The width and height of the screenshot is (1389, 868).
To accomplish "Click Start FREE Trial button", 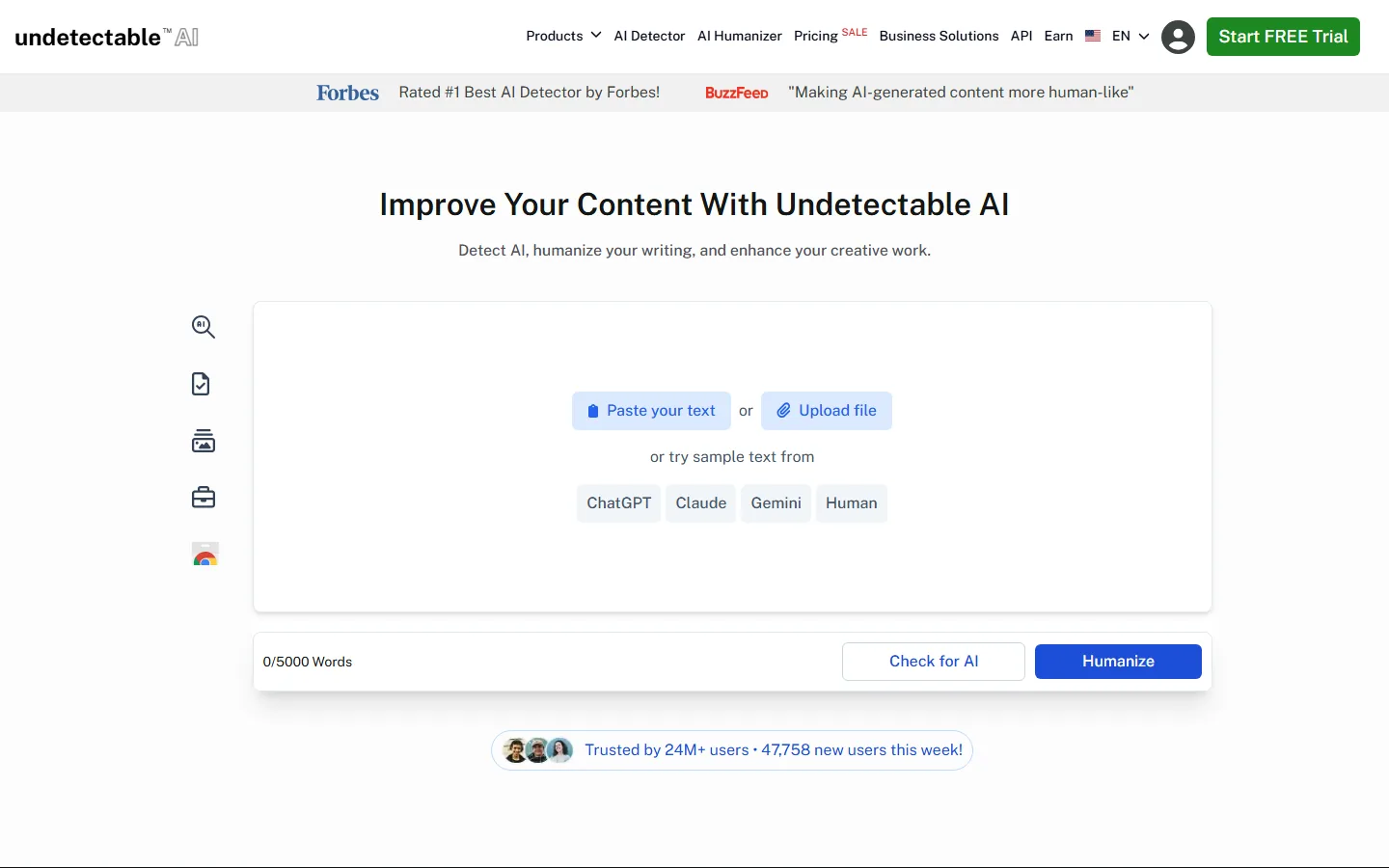I will click(x=1283, y=37).
